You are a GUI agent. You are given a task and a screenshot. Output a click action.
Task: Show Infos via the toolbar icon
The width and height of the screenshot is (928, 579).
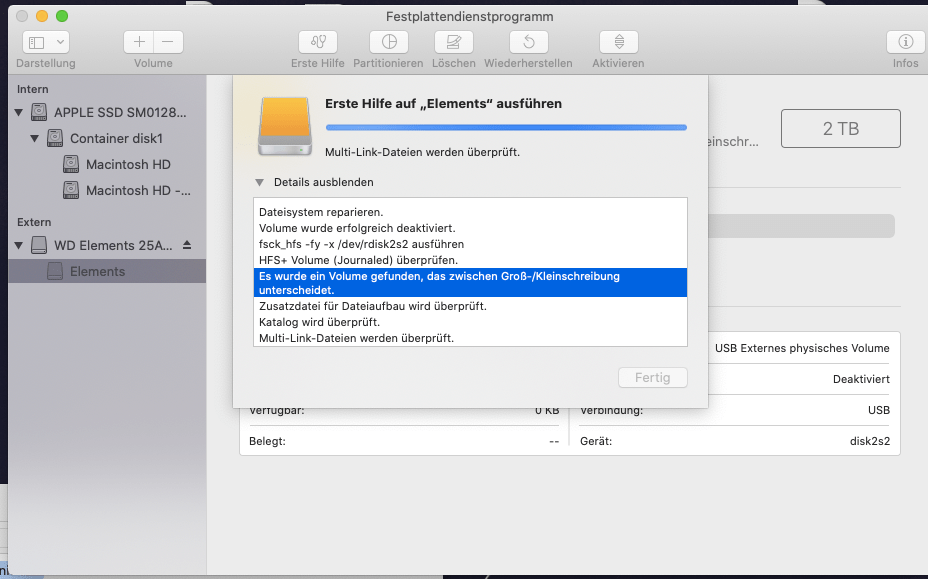(x=905, y=42)
